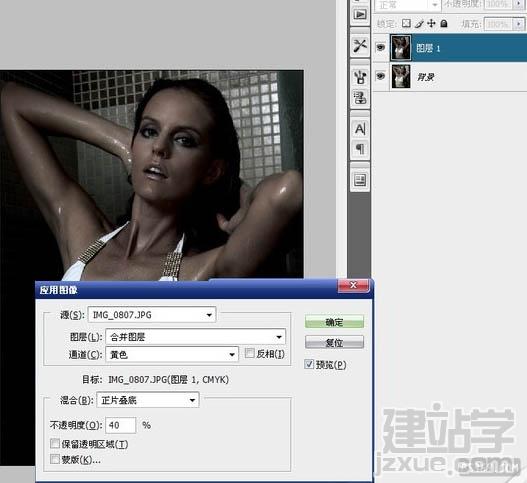Open the Layer Comps panel icon
Viewport: 527px width, 483px height.
point(360,180)
